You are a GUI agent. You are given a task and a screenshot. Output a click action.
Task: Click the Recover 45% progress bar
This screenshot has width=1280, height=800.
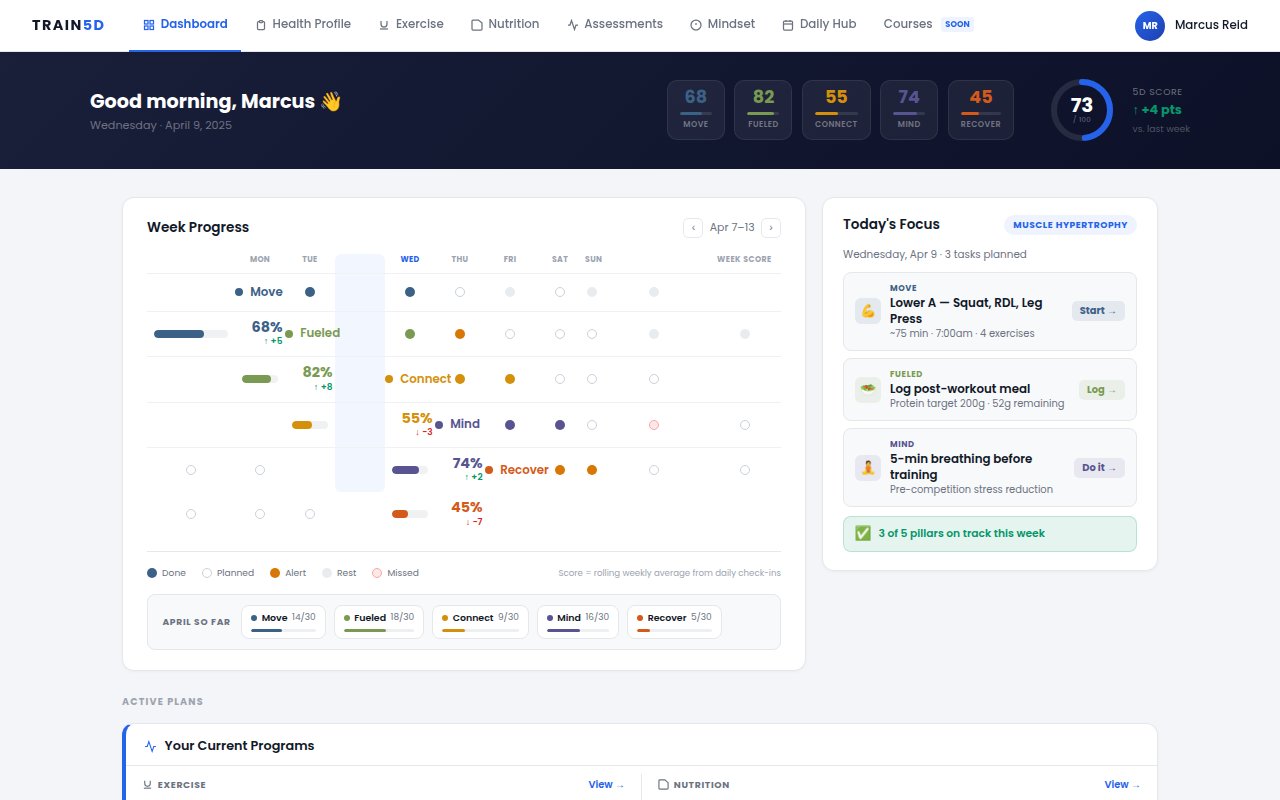pyautogui.click(x=410, y=514)
